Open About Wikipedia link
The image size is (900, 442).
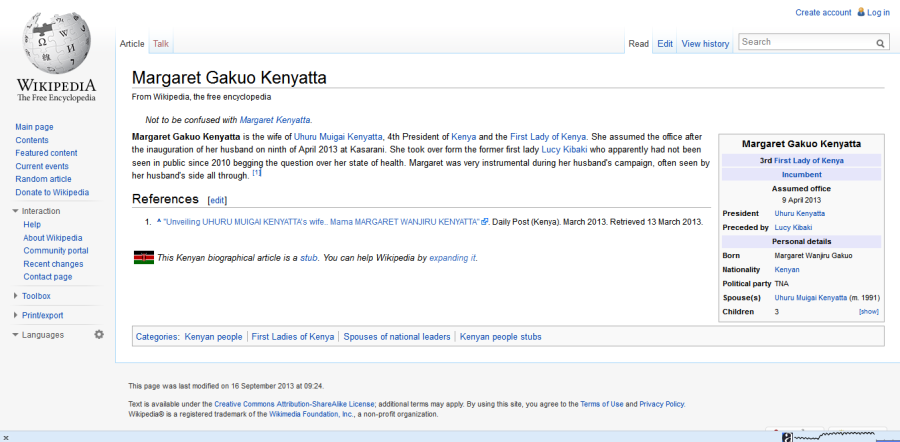coord(53,238)
